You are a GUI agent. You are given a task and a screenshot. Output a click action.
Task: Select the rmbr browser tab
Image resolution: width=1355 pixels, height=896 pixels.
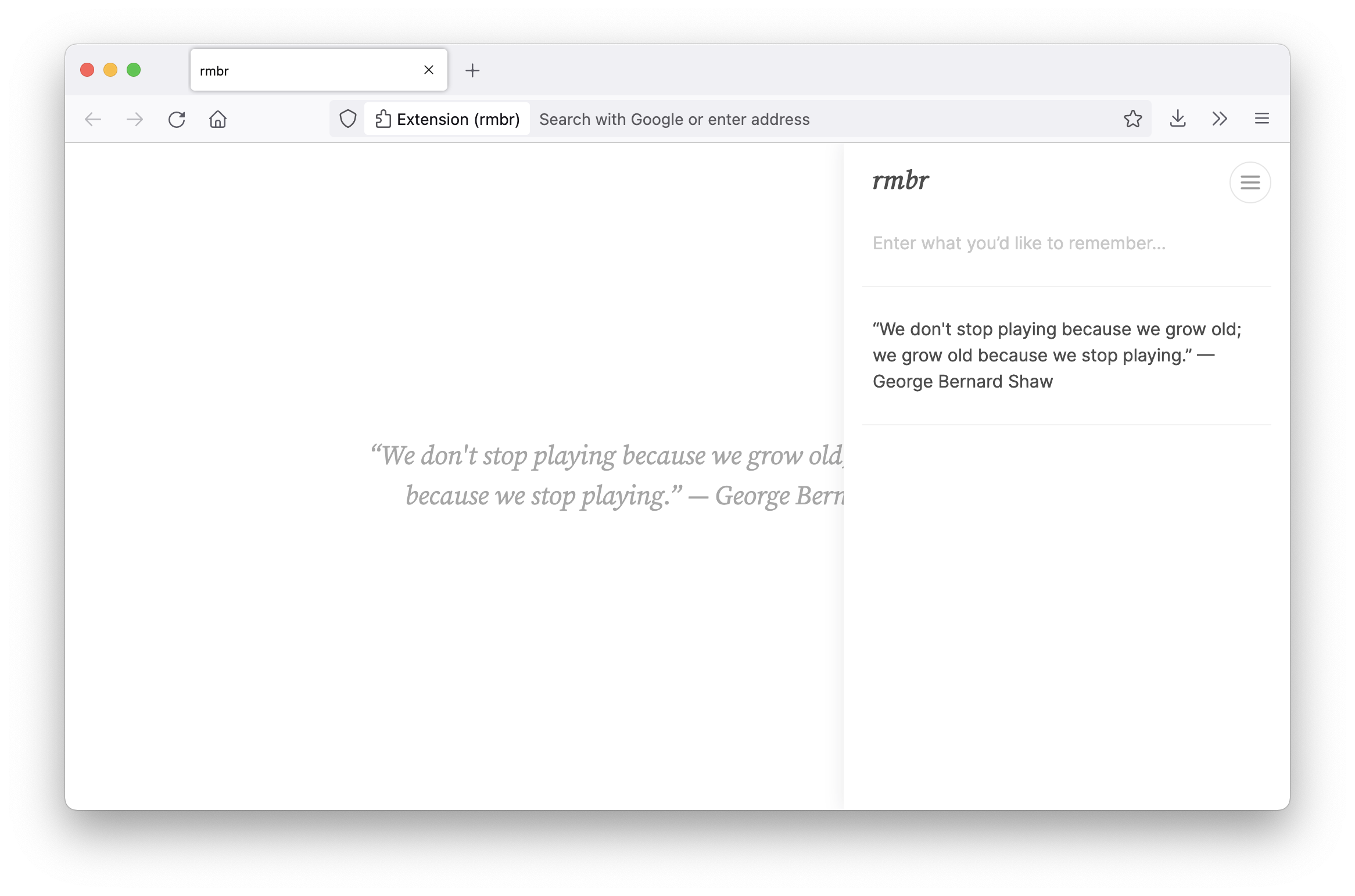(302, 70)
